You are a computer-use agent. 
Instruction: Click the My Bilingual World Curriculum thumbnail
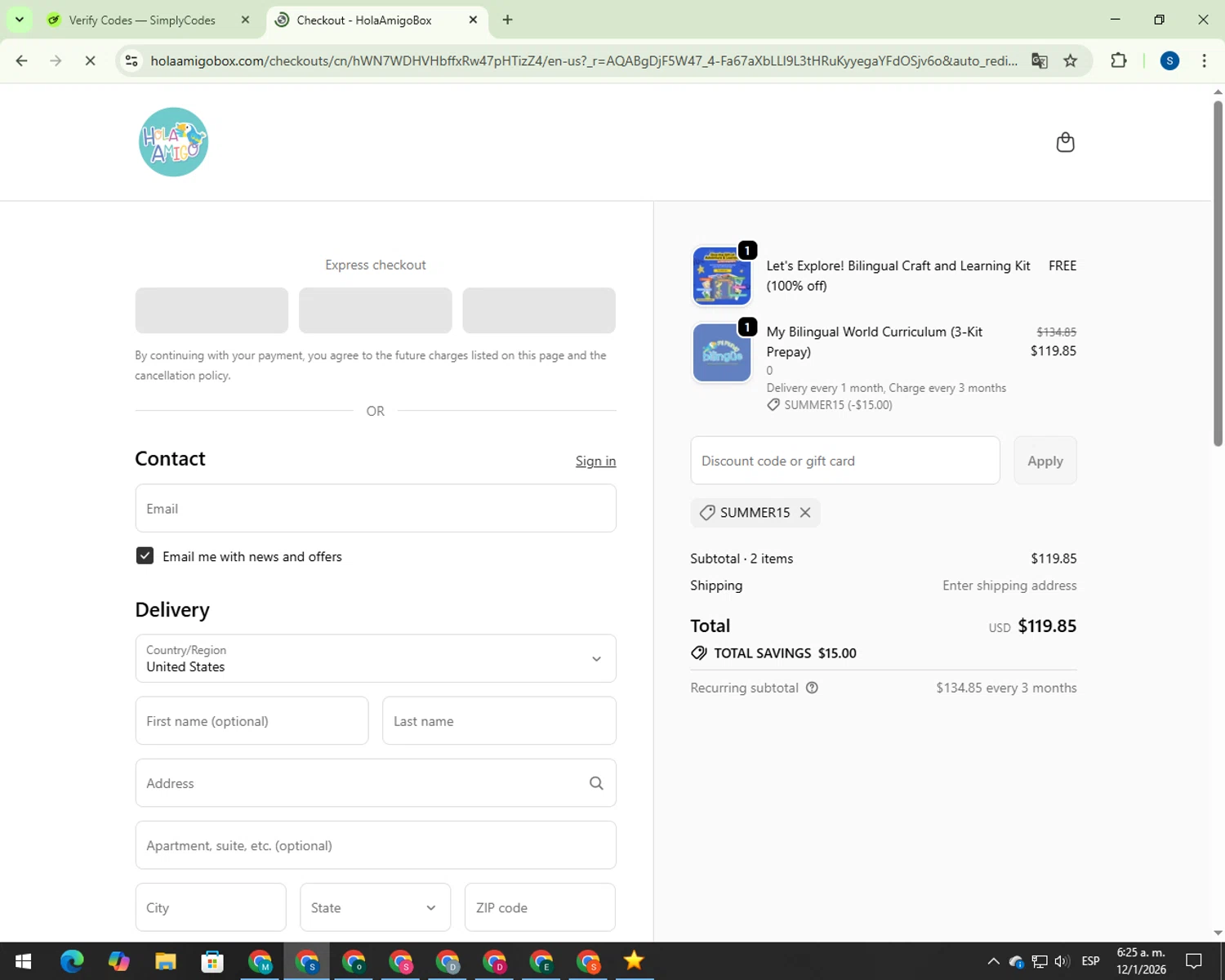pos(722,353)
